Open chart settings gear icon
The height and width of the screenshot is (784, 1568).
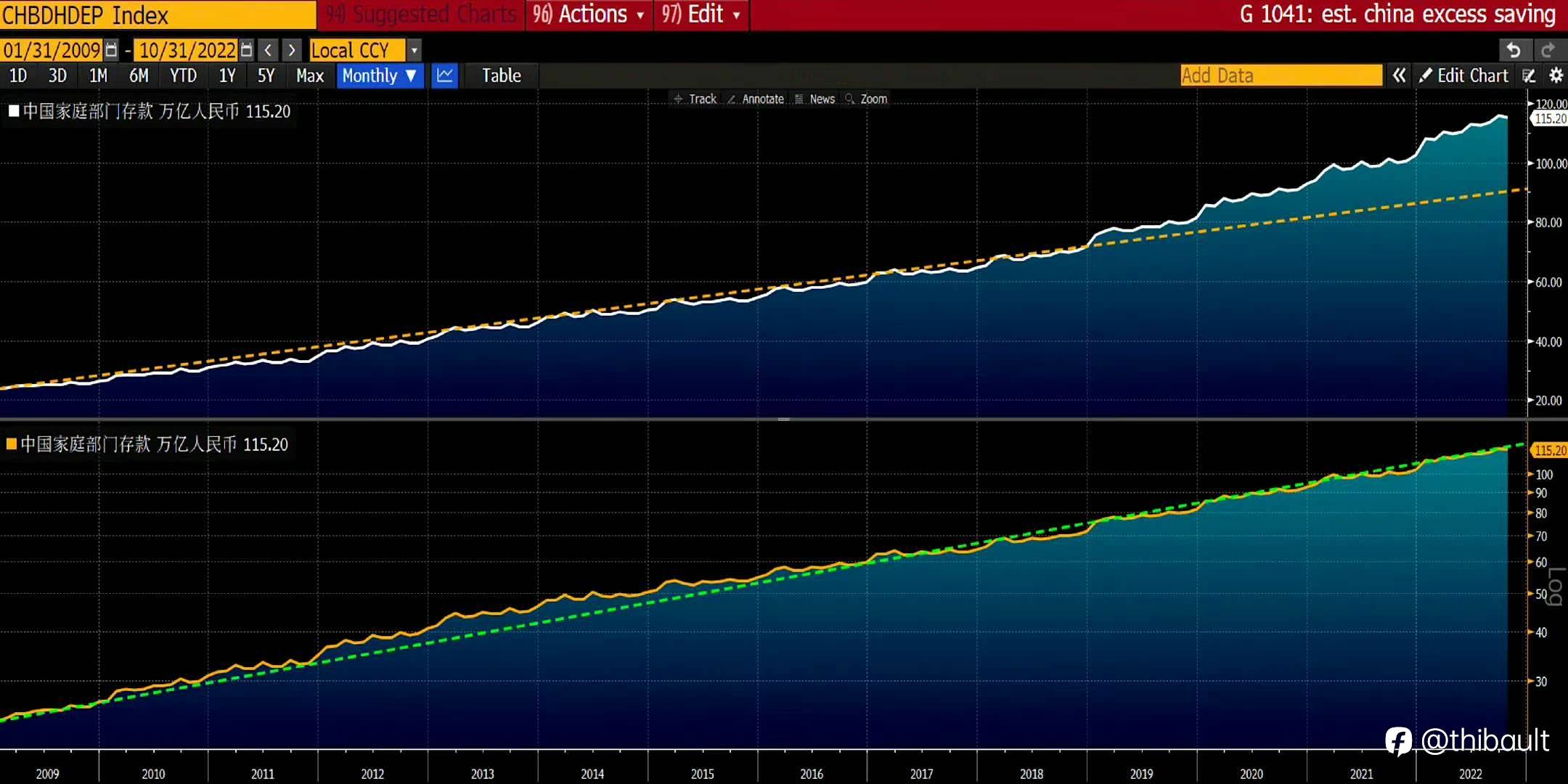(x=1556, y=75)
